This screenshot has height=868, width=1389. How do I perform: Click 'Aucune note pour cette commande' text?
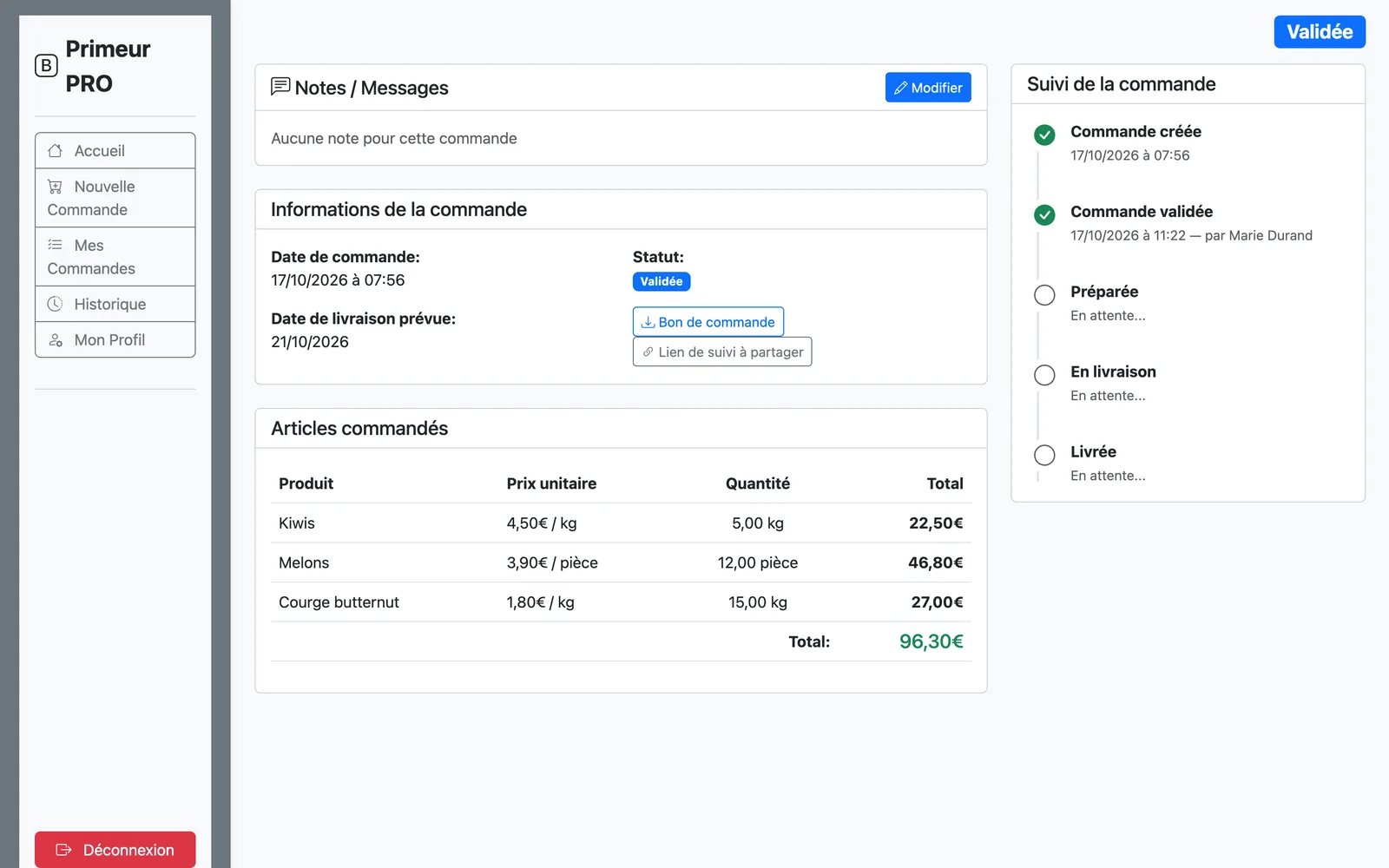pyautogui.click(x=394, y=138)
